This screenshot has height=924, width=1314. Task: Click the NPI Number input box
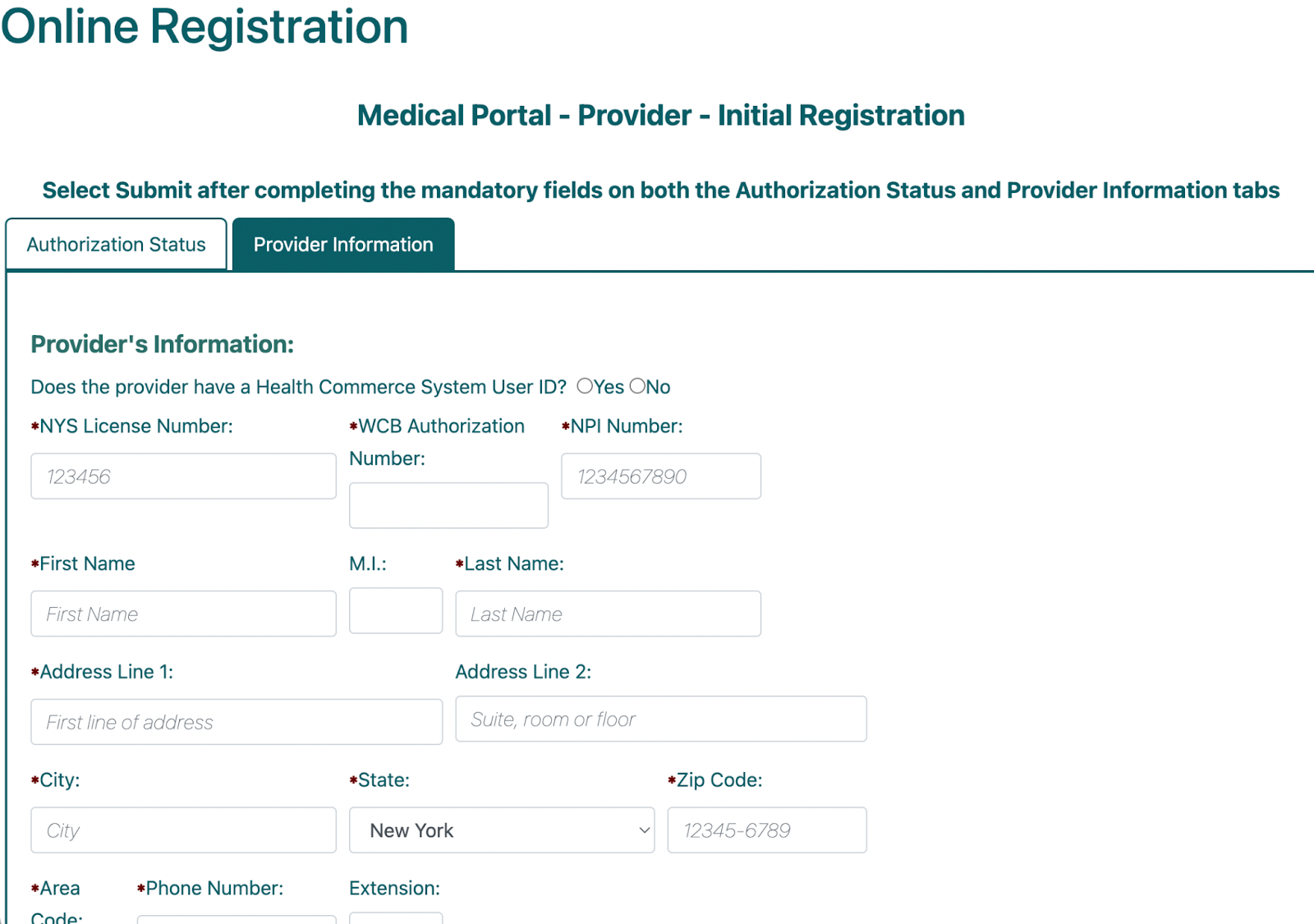pyautogui.click(x=660, y=476)
